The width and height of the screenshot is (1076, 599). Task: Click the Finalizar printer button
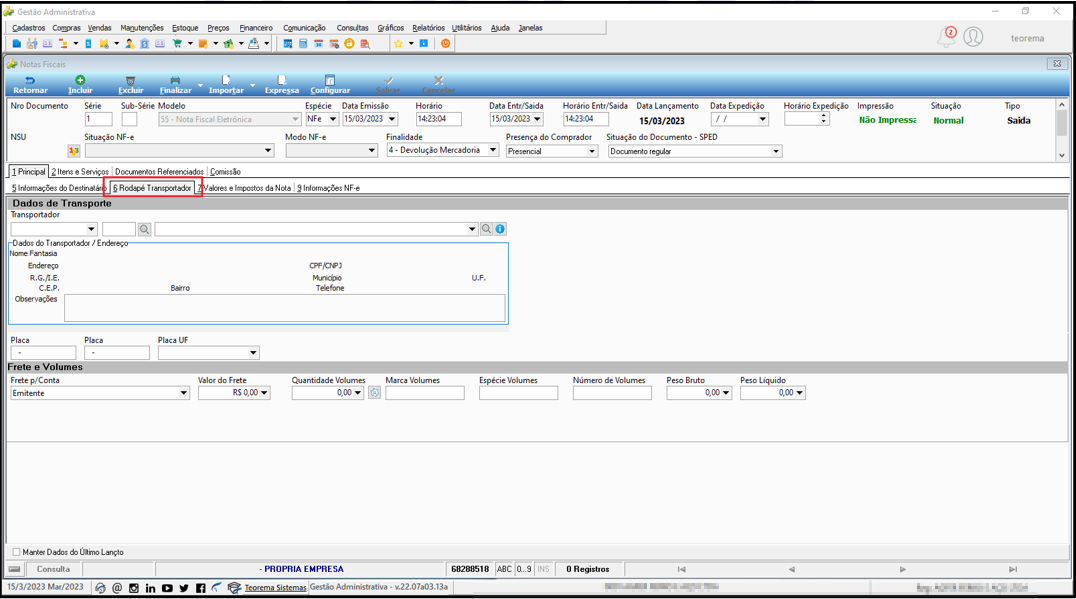pyautogui.click(x=176, y=85)
